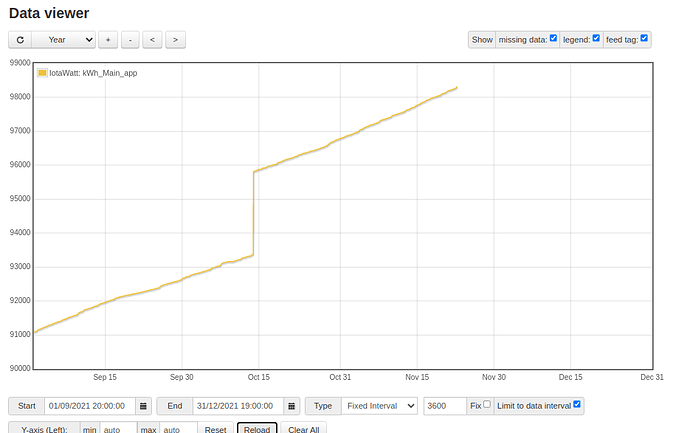Click the Data viewer heading
Viewport: 690px width, 433px height.
click(x=49, y=13)
